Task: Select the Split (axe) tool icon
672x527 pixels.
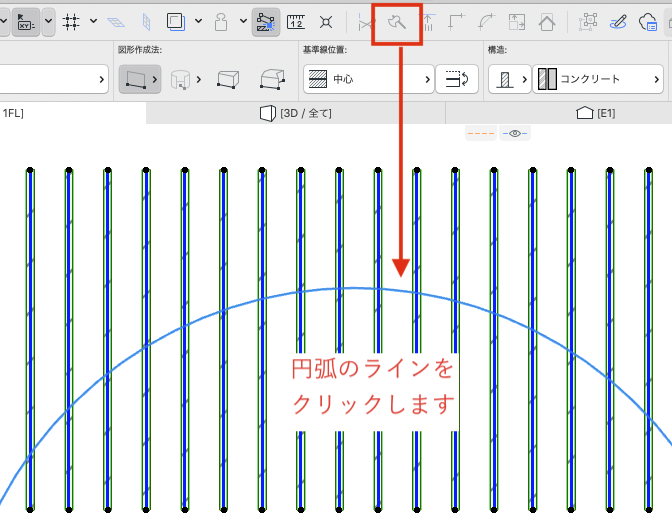Action: (397, 22)
